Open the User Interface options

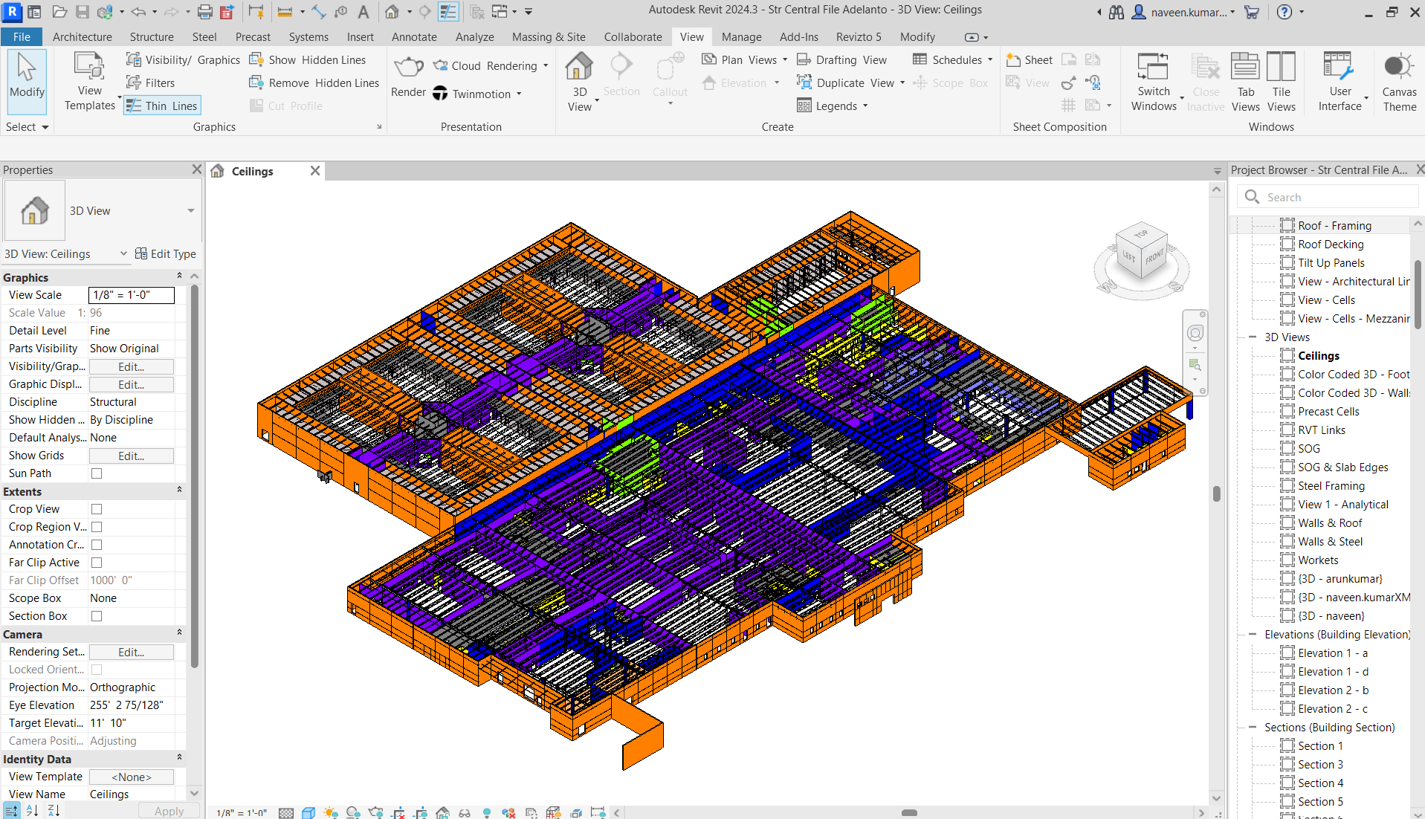(x=1339, y=81)
